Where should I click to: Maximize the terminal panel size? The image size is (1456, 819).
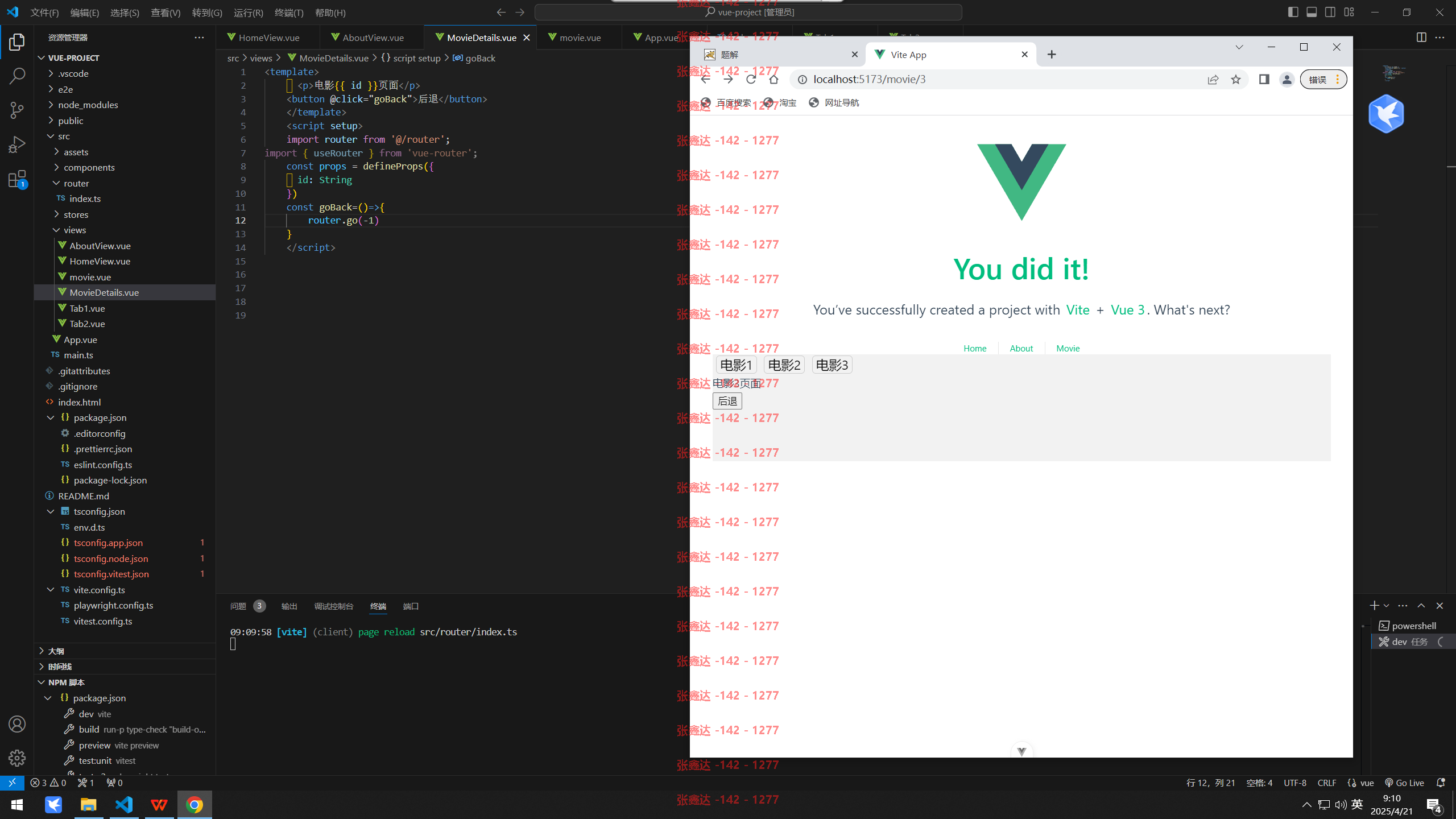[1421, 606]
